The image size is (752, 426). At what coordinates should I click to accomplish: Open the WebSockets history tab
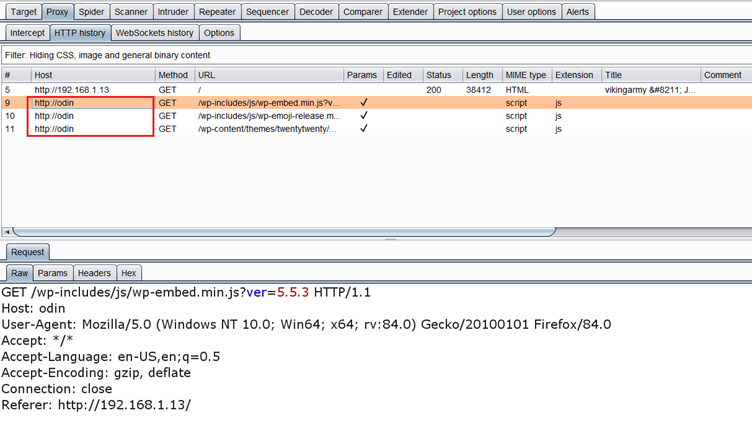coord(154,33)
